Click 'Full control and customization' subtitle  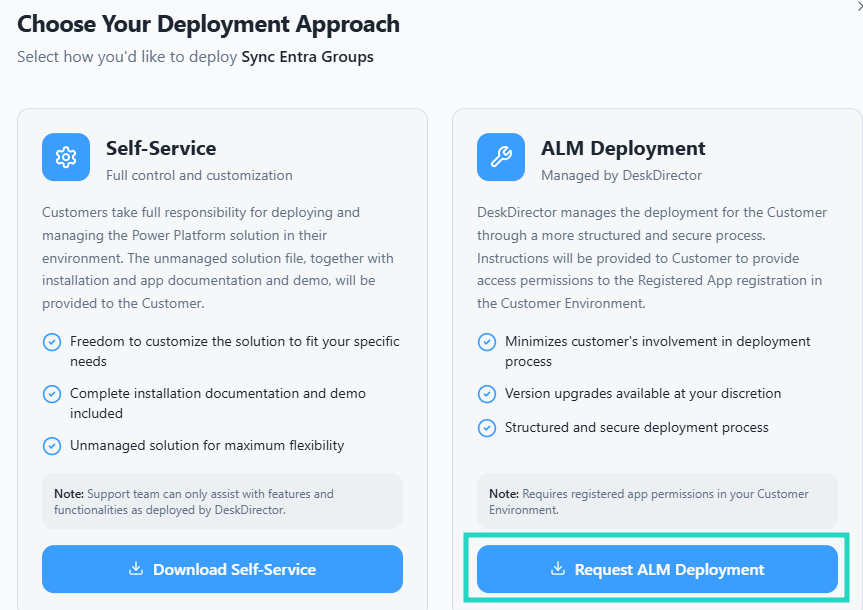(x=199, y=175)
